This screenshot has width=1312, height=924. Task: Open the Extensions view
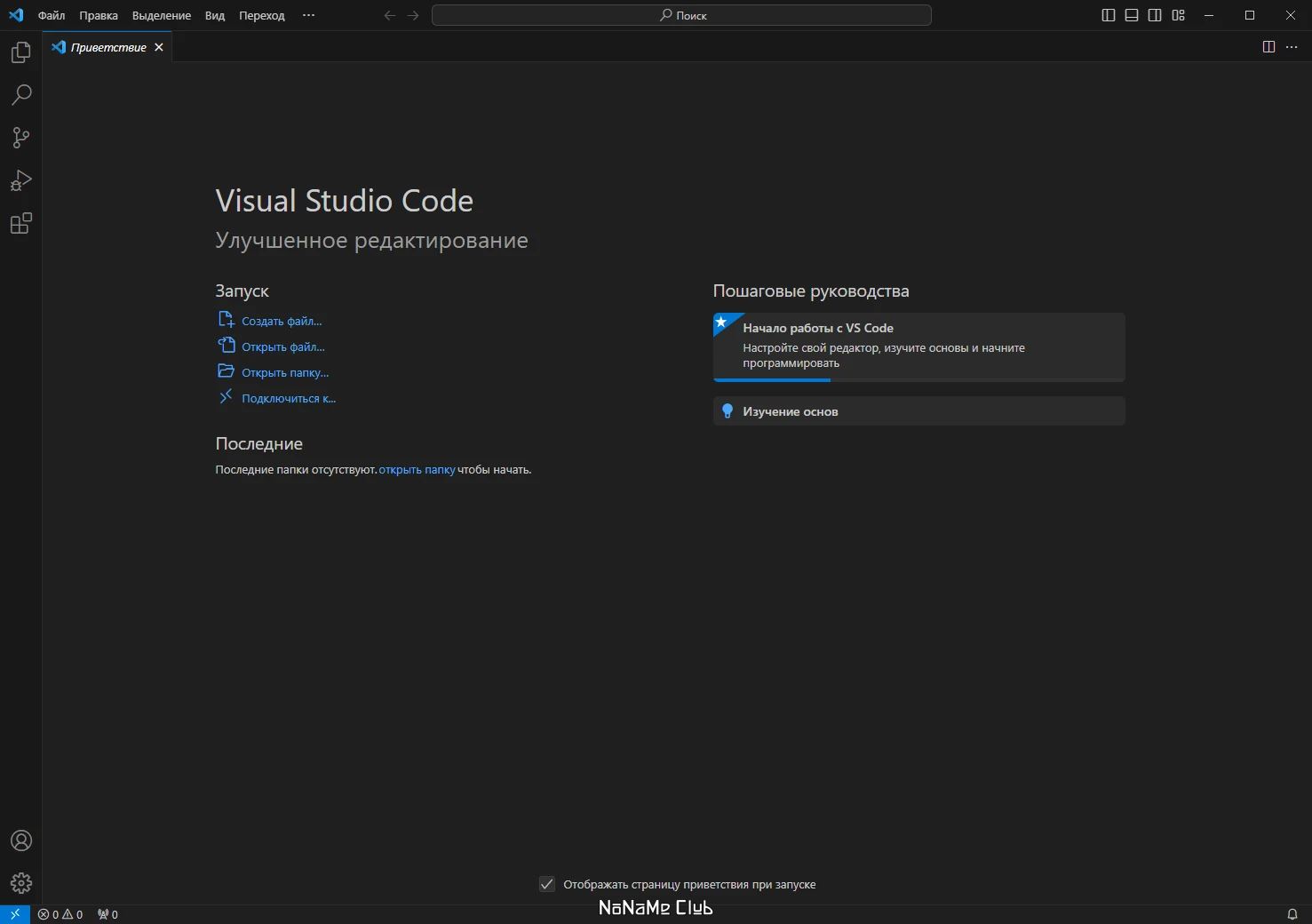click(20, 223)
